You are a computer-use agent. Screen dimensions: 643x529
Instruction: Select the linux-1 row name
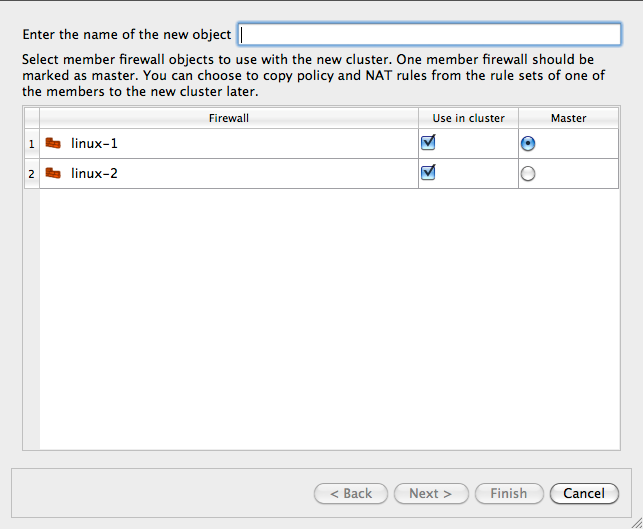94,144
